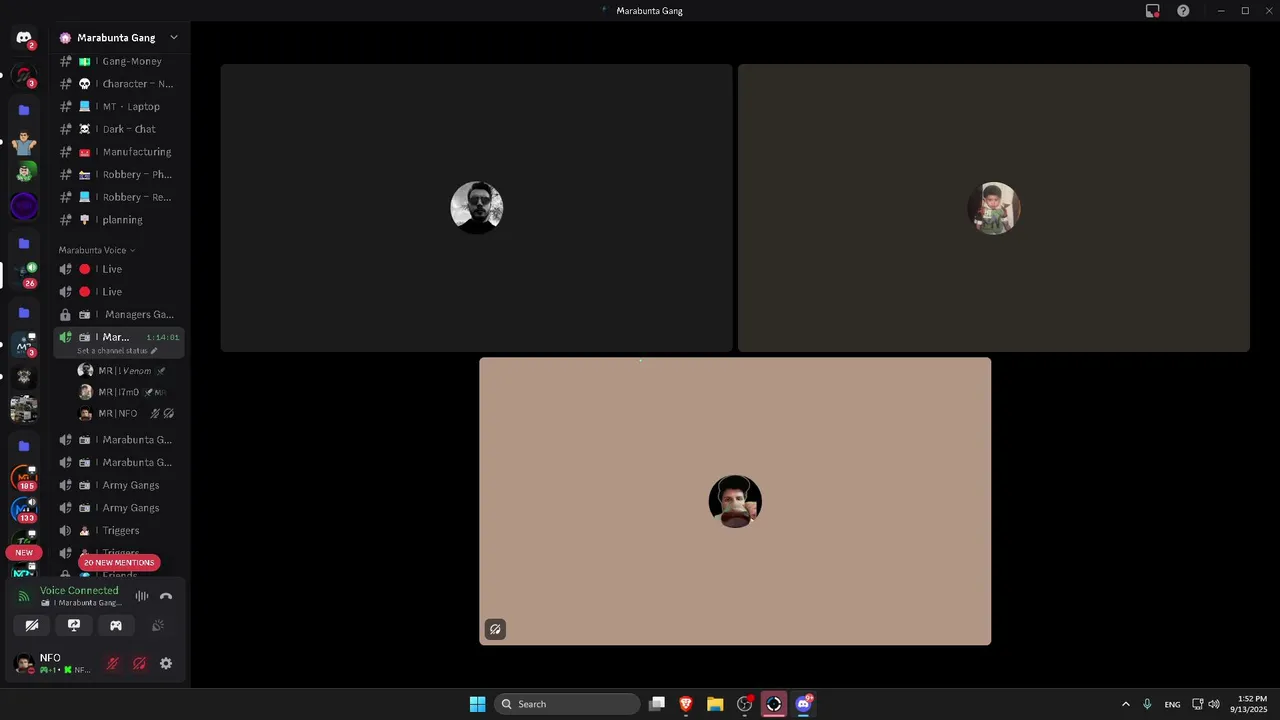
Task: Show hidden system tray icons chevron
Action: [x=1125, y=704]
